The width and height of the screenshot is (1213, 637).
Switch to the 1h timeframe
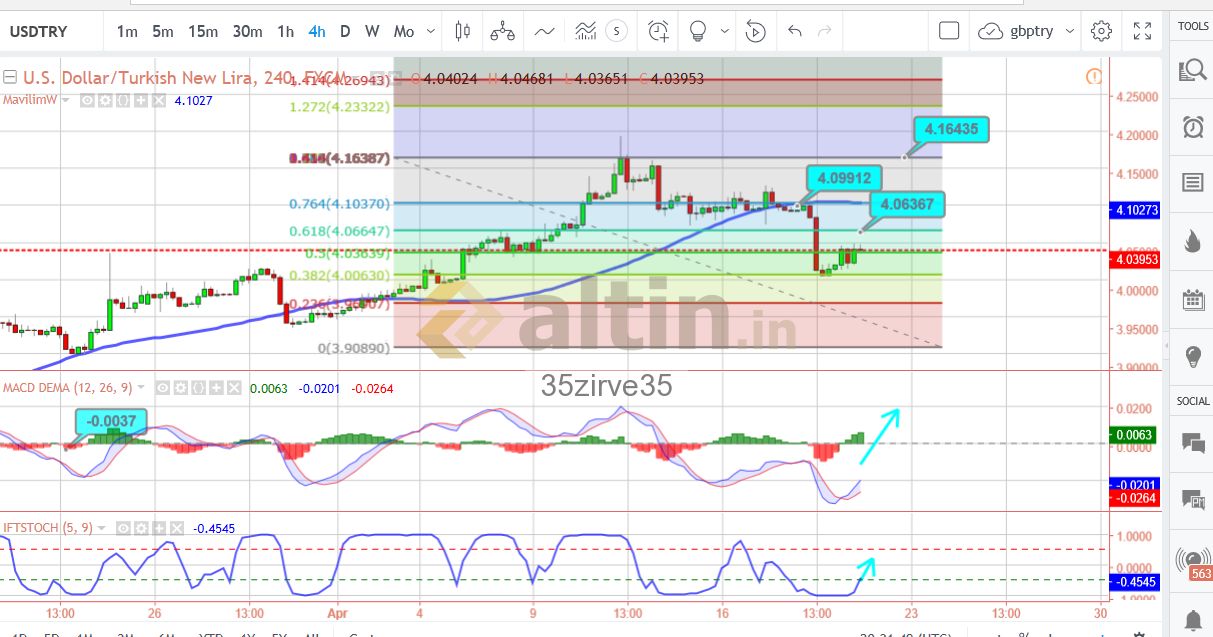(285, 31)
